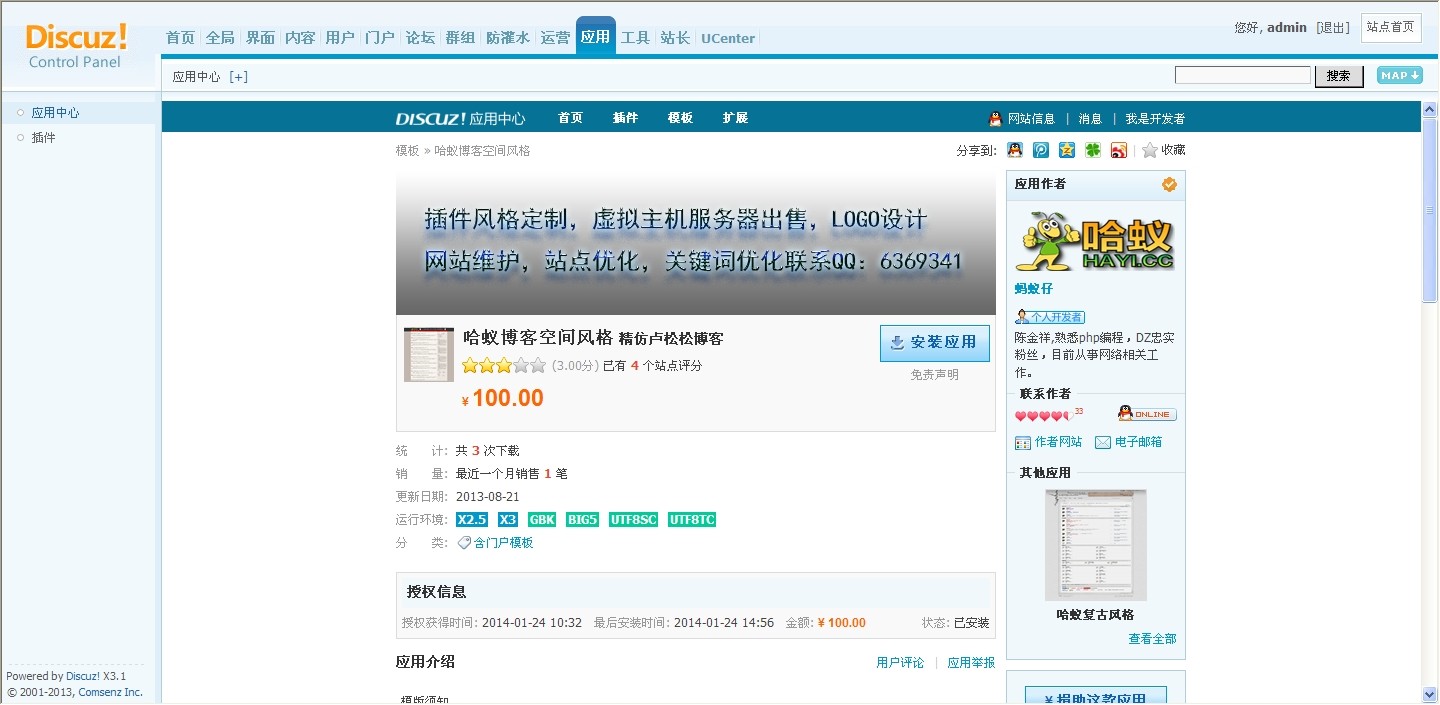Click the 电子邮箱 envelope link

[1128, 442]
